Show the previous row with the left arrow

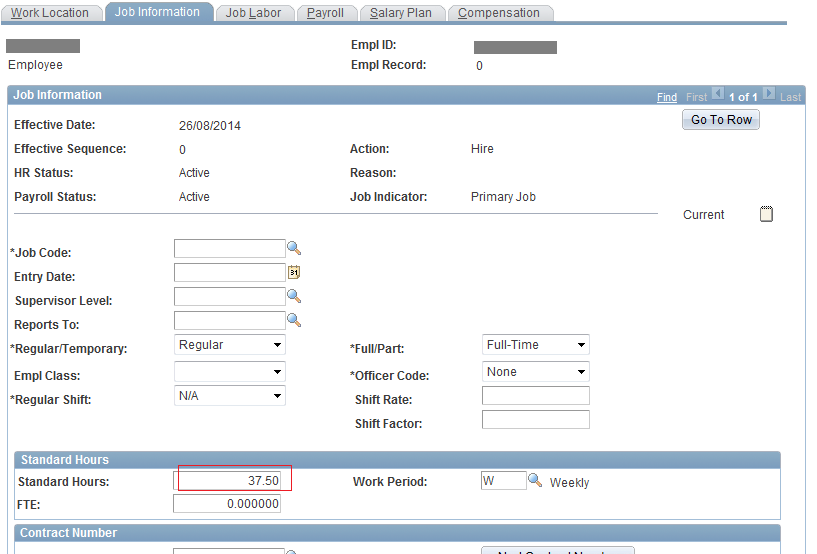click(718, 94)
